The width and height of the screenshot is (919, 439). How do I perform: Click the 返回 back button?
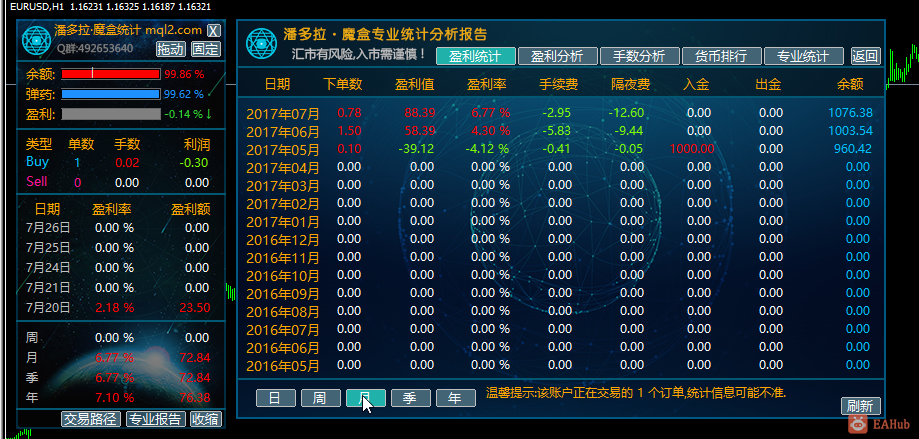coord(866,56)
